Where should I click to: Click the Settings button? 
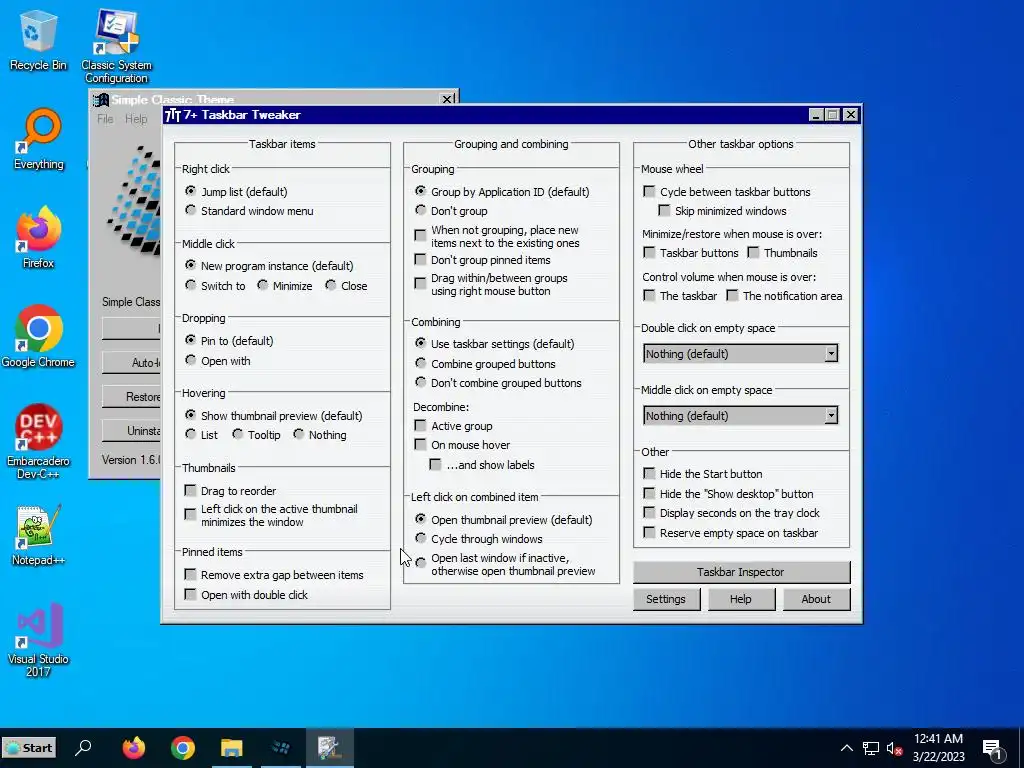tap(666, 599)
